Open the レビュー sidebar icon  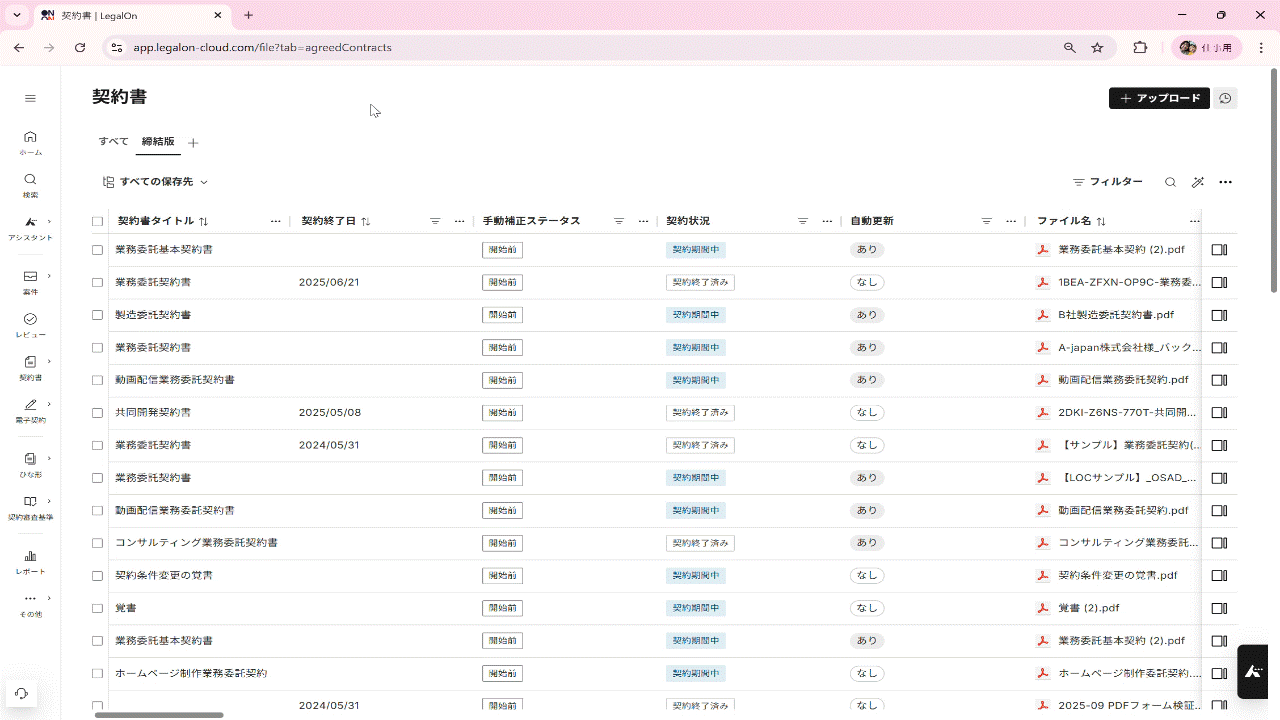pos(30,324)
